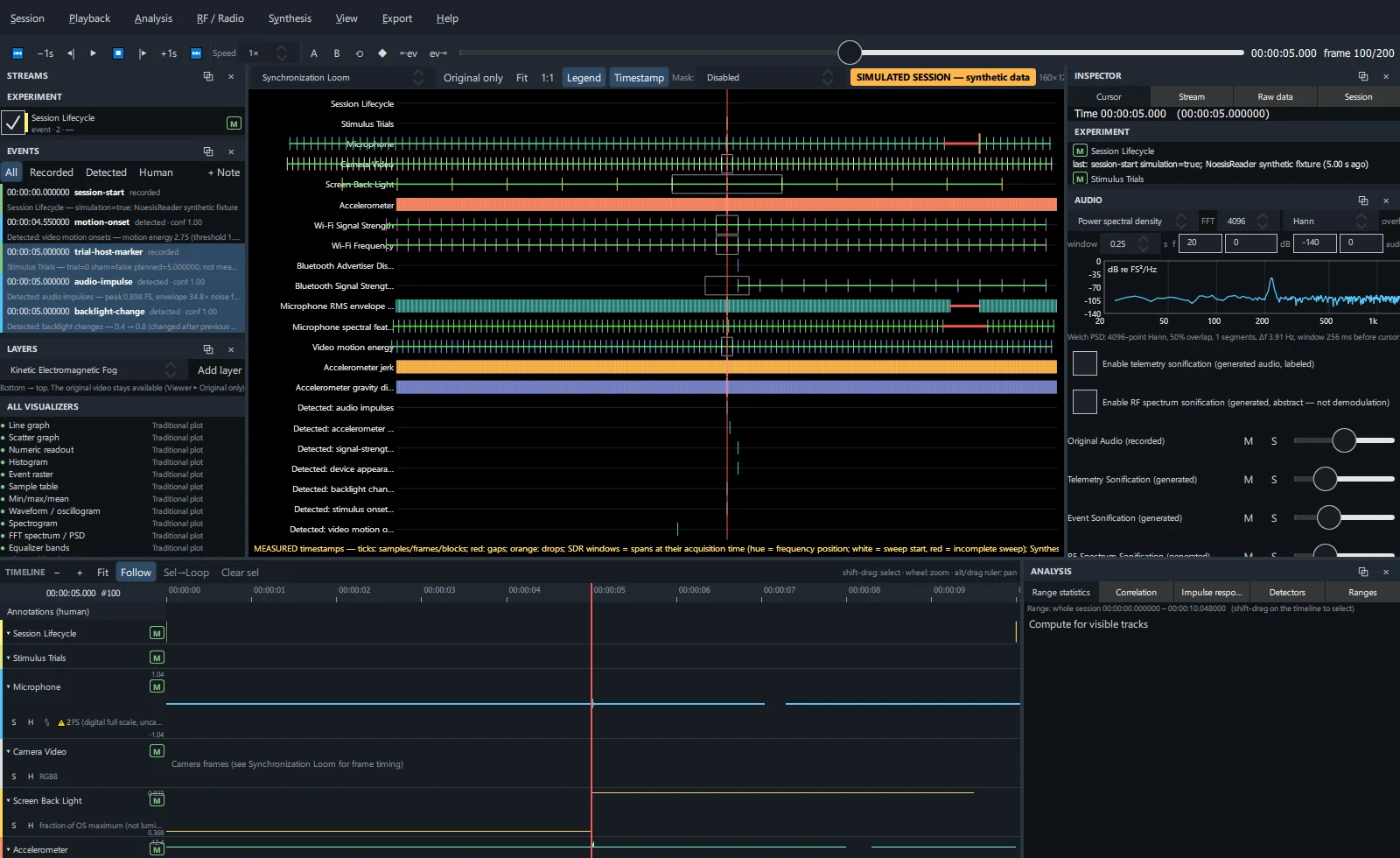Open the RF / Radio menu
The height and width of the screenshot is (858, 1400).
point(220,18)
